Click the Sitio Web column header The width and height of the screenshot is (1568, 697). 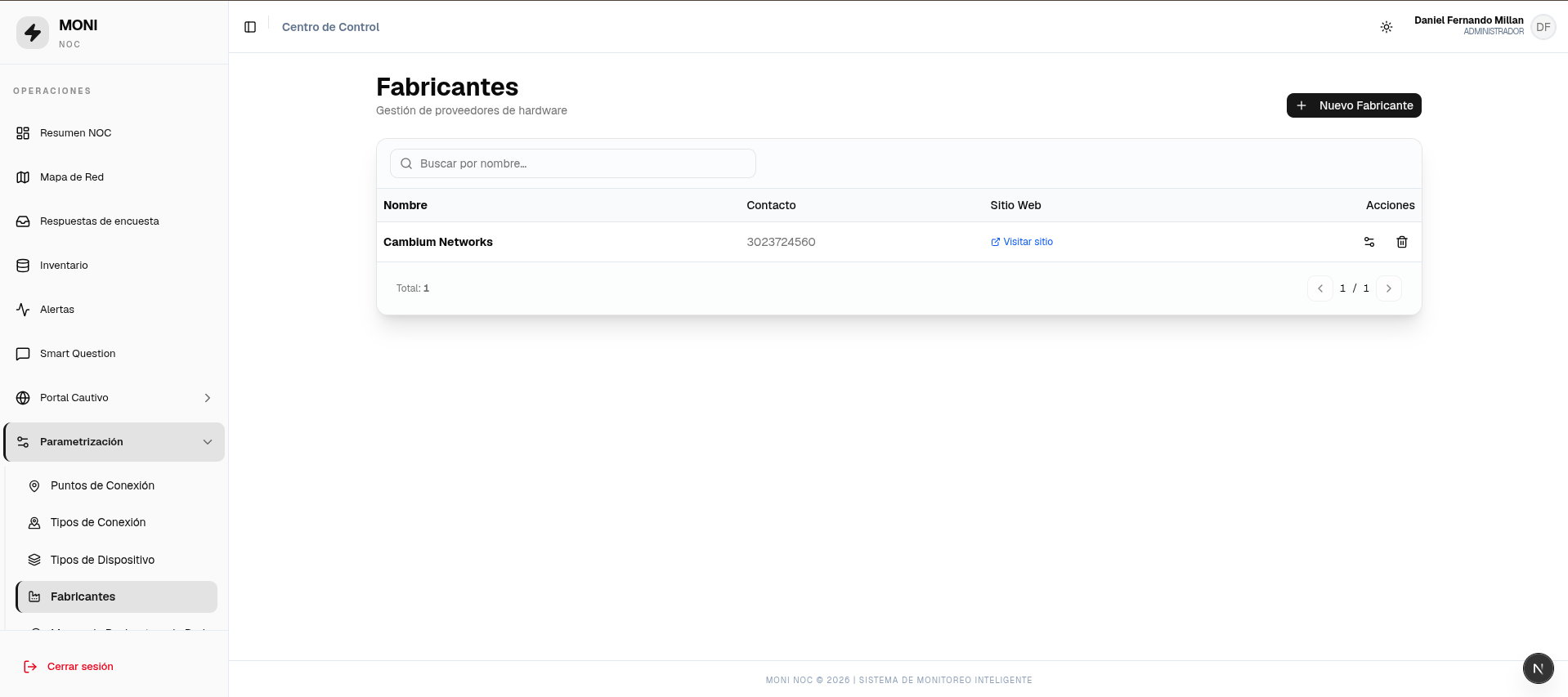point(1015,205)
